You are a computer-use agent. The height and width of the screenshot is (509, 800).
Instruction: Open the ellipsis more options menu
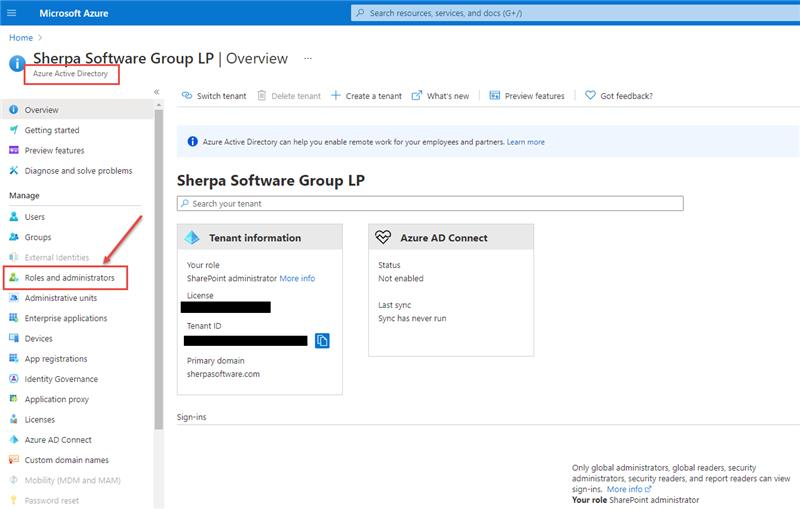(308, 59)
